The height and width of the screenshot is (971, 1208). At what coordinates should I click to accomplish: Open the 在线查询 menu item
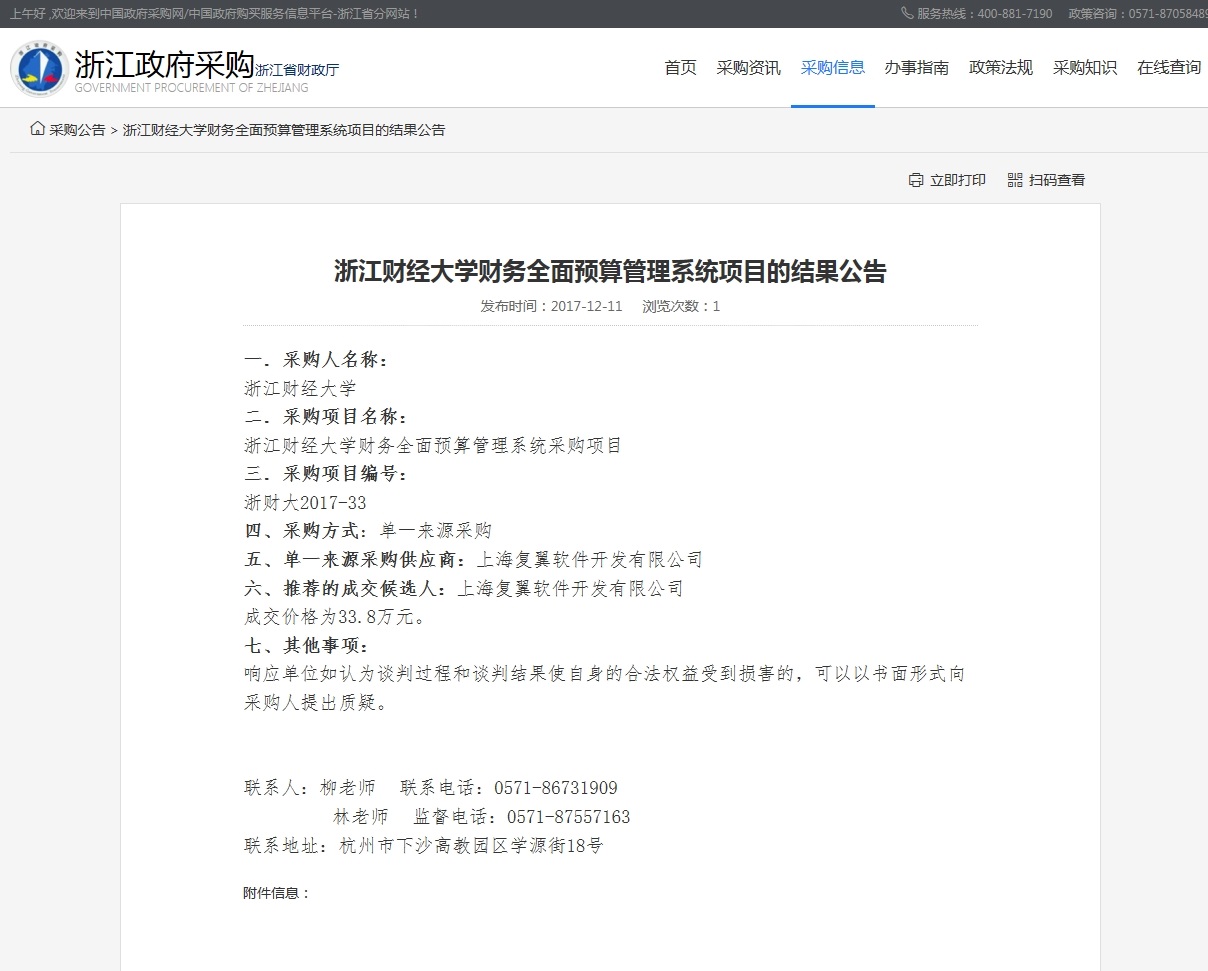click(1168, 68)
